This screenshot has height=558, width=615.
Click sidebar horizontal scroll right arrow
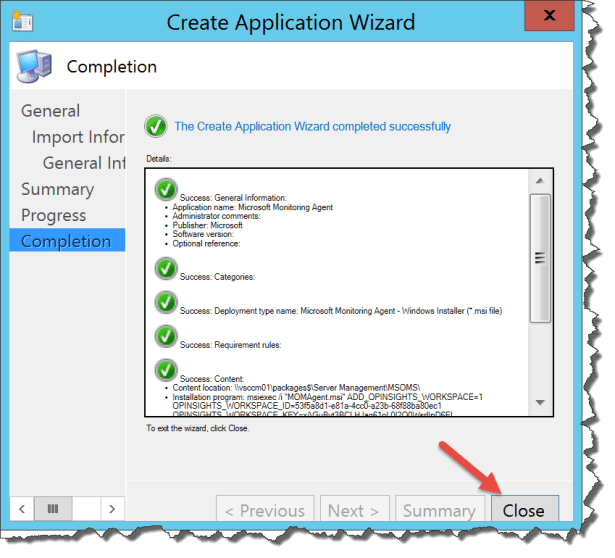tap(113, 509)
